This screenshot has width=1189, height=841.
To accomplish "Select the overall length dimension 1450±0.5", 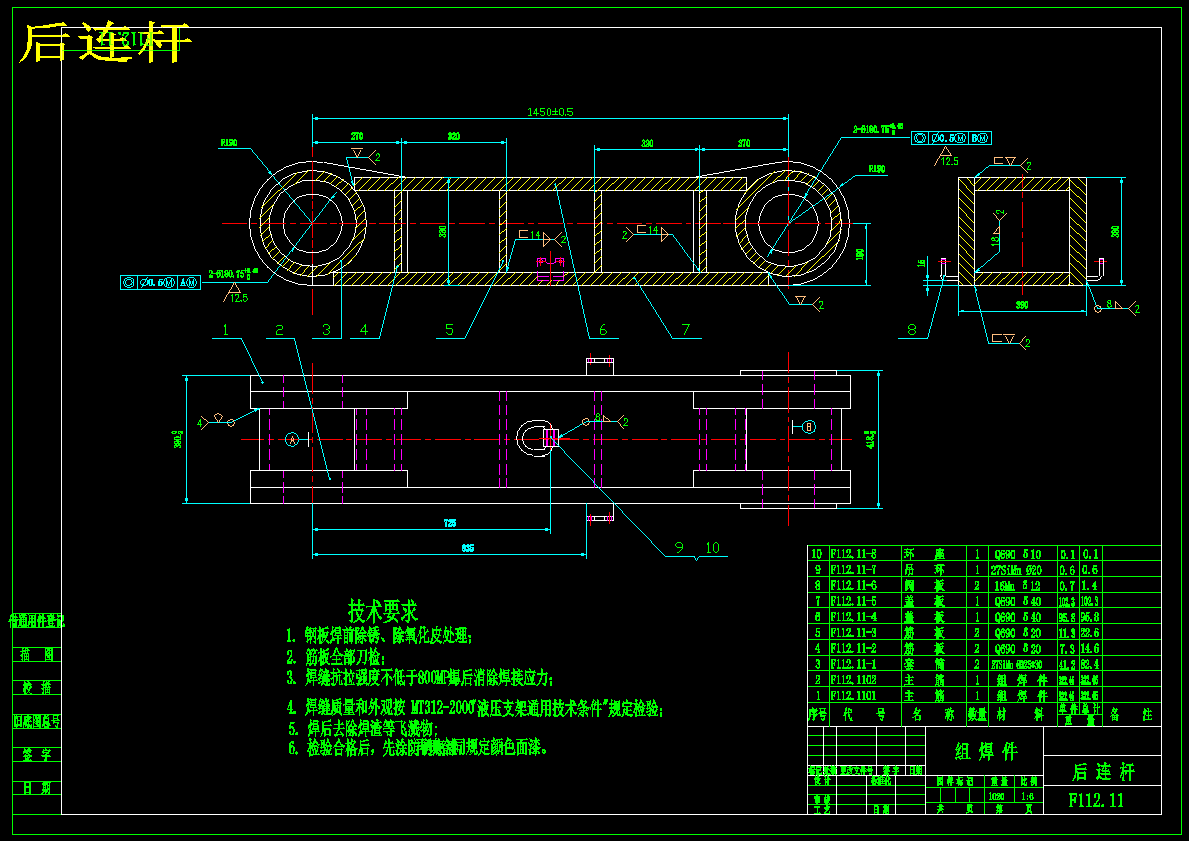I will tap(550, 111).
